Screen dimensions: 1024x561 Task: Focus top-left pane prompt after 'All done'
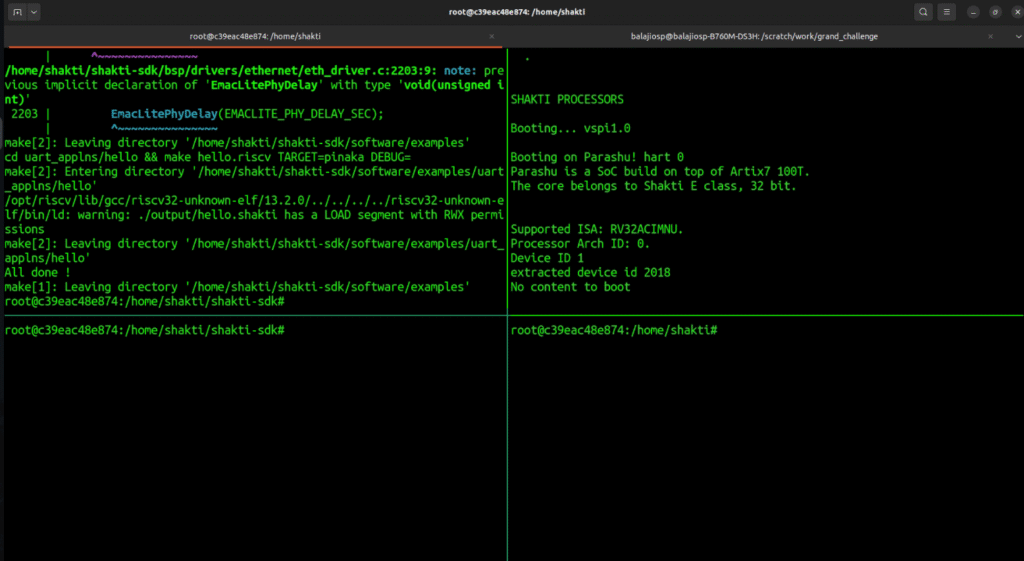tap(144, 301)
